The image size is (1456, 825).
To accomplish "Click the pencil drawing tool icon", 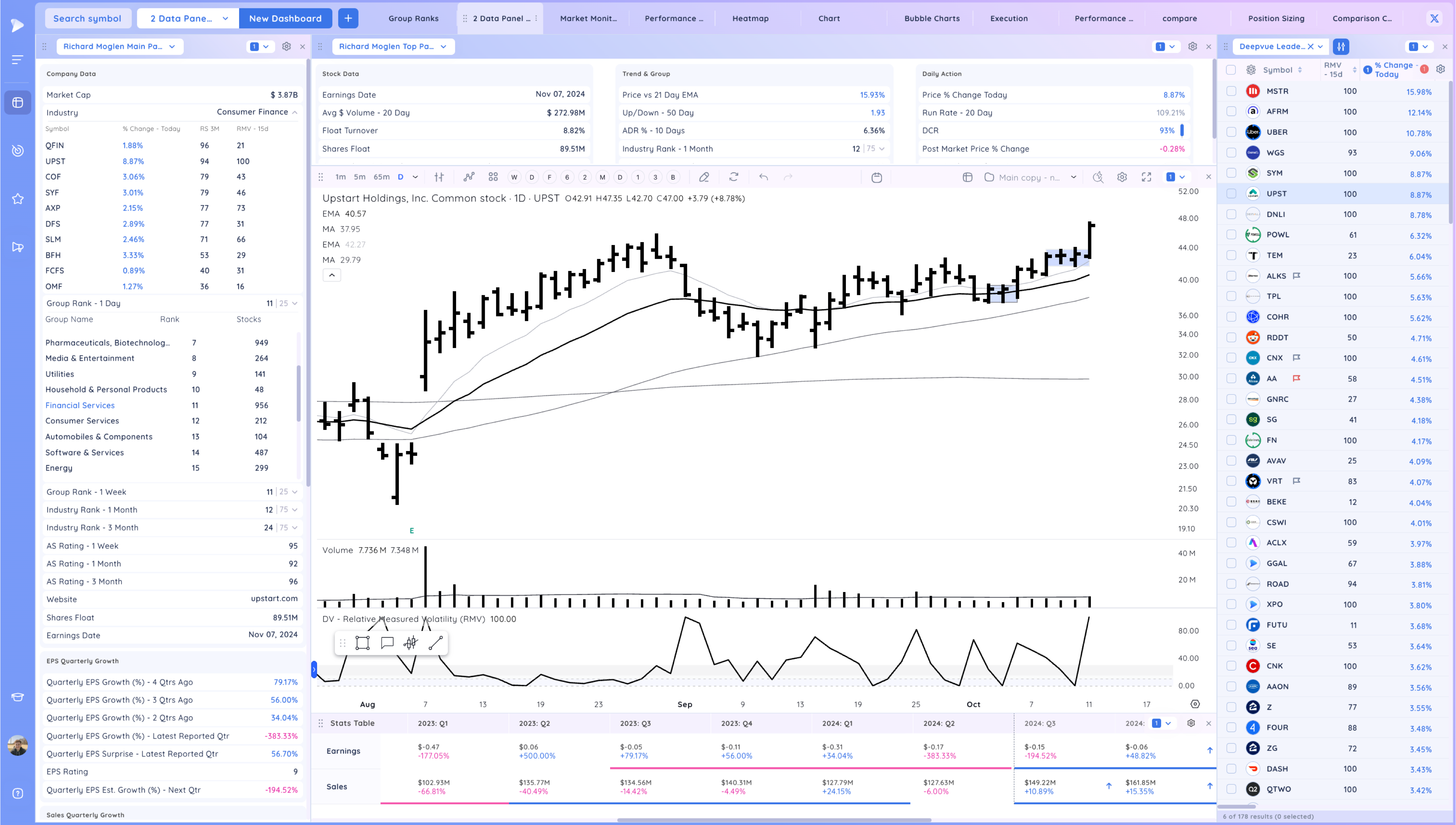I will pos(704,177).
